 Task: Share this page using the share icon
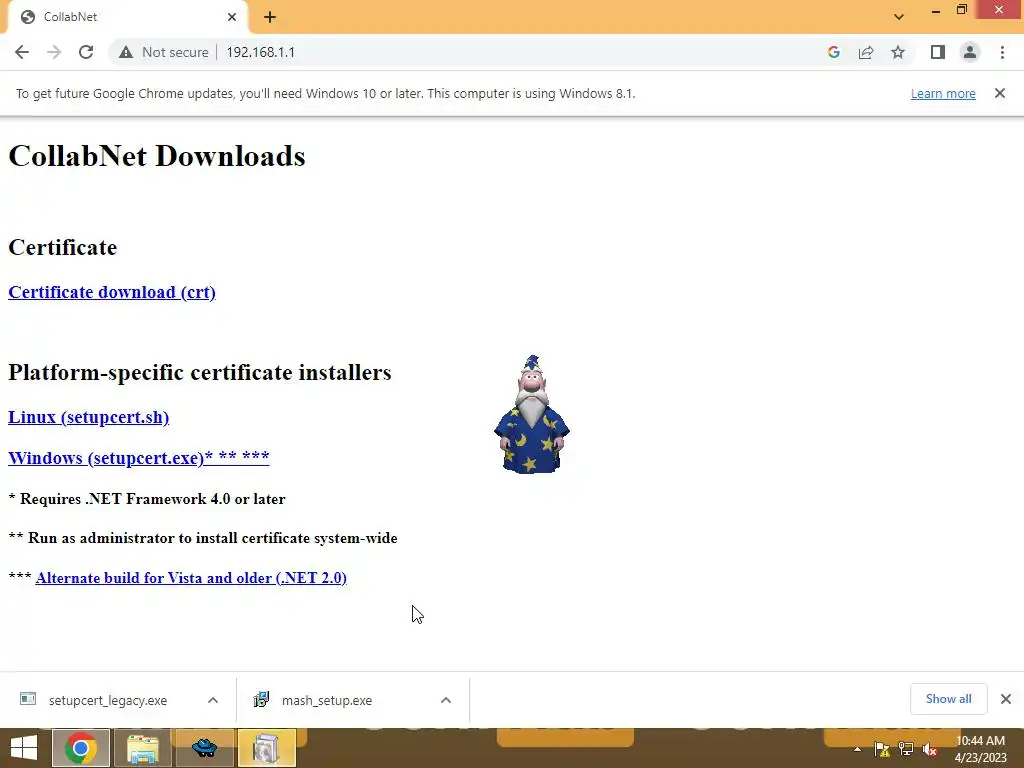click(x=866, y=52)
